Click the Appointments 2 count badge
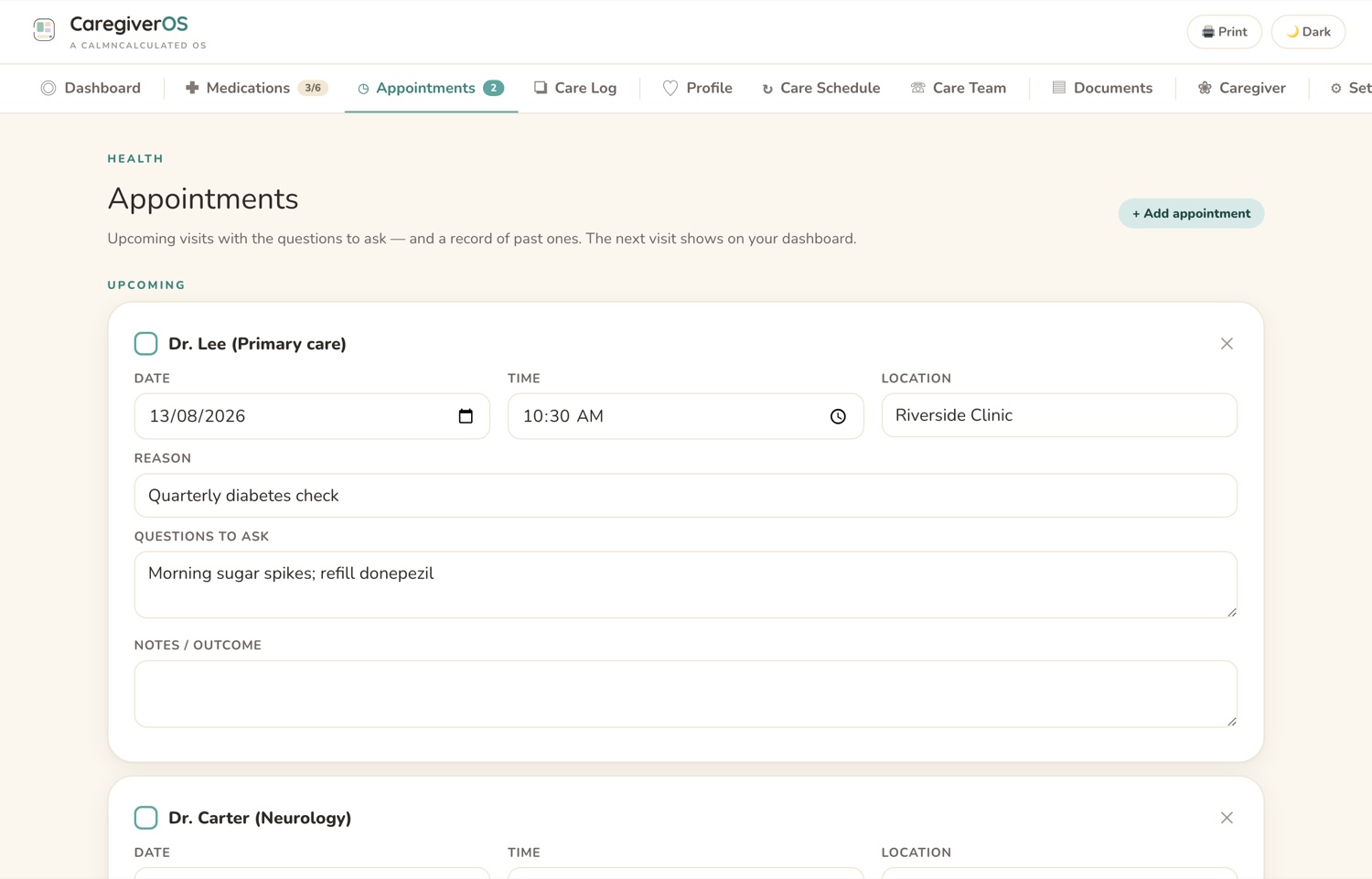Image resolution: width=1372 pixels, height=879 pixels. (x=493, y=88)
